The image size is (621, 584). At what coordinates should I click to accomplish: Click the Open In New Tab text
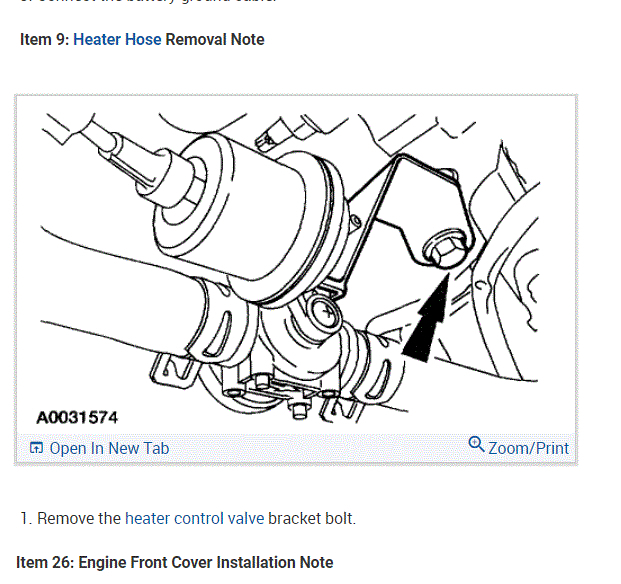point(109,448)
